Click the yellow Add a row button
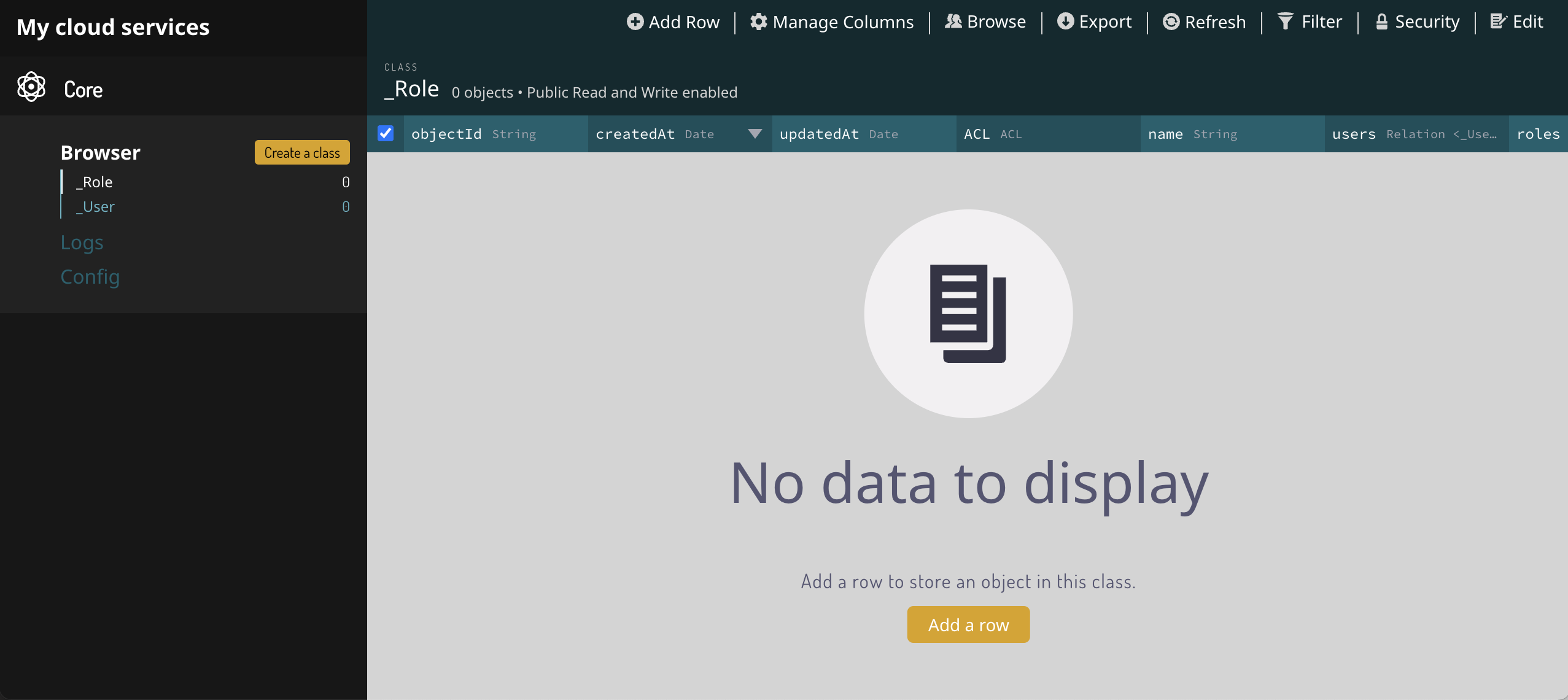Viewport: 1568px width, 700px height. coord(968,624)
